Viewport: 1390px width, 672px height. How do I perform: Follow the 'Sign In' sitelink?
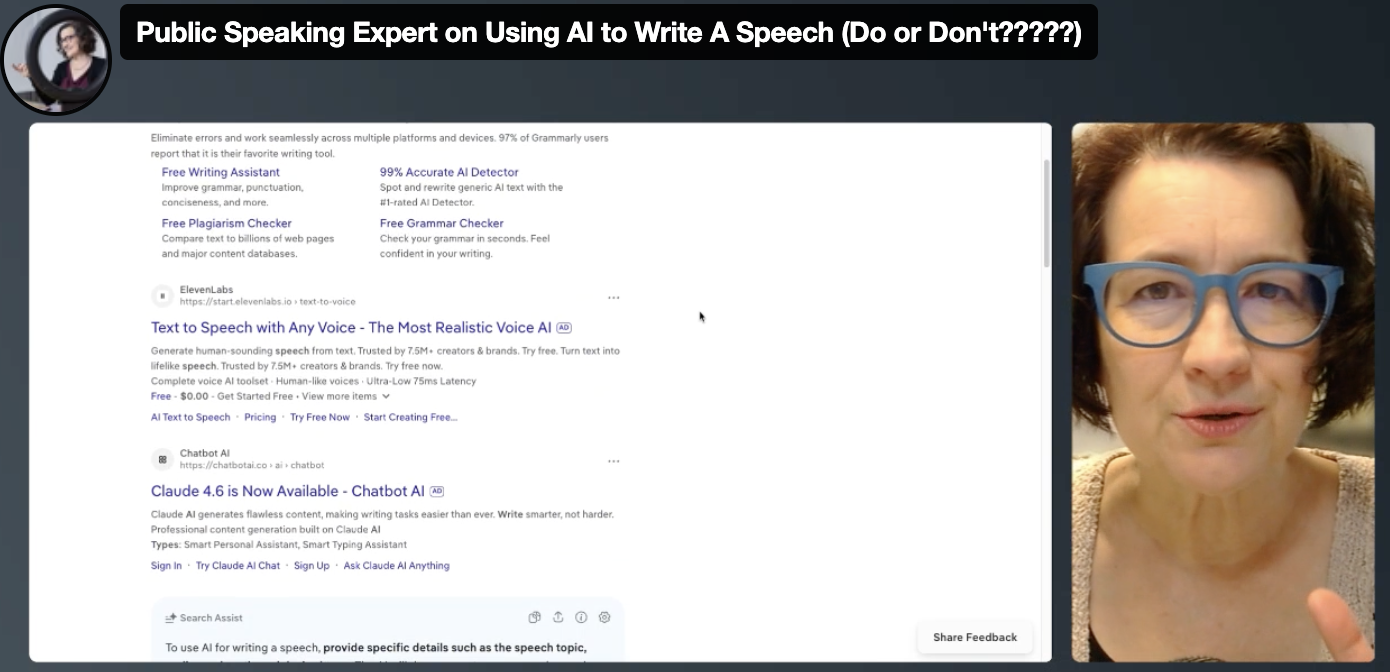(x=166, y=565)
